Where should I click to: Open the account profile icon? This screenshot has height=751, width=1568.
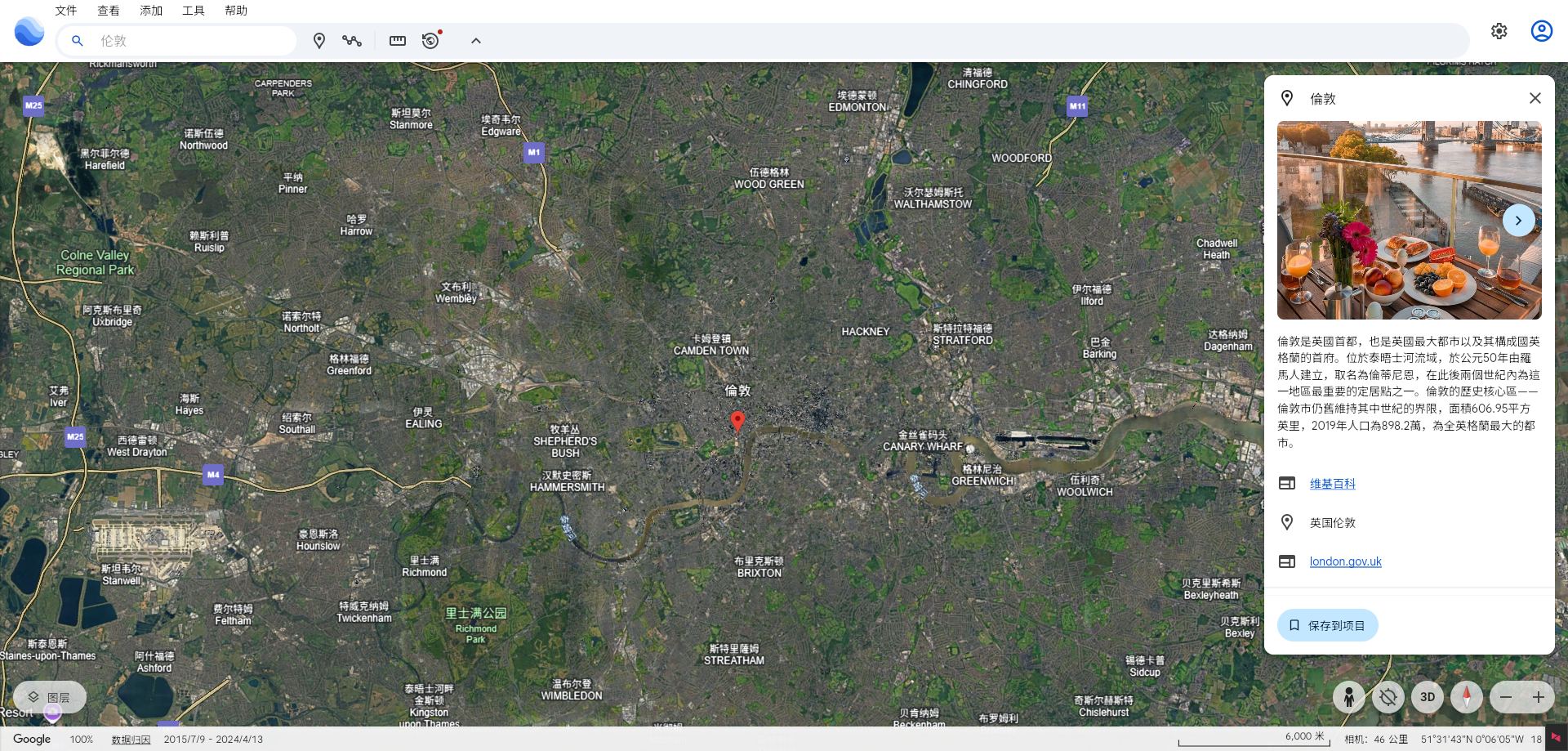pyautogui.click(x=1541, y=31)
